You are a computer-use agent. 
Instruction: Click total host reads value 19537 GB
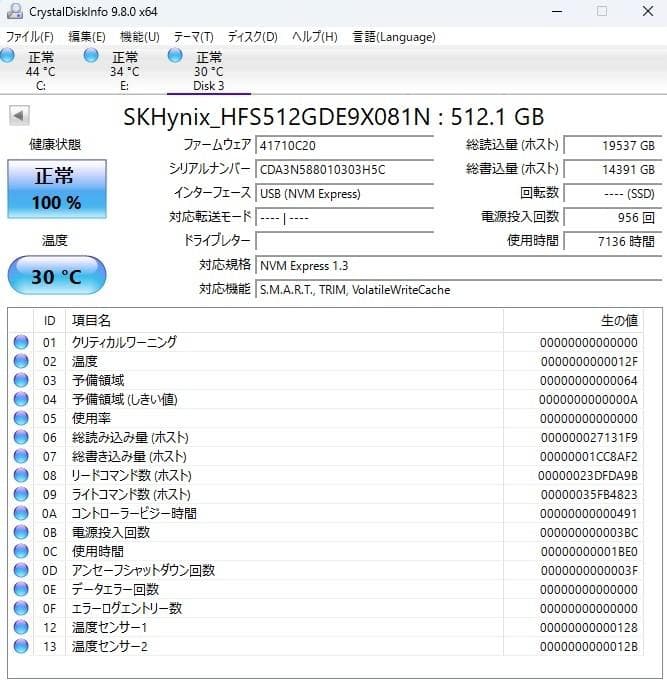tap(613, 145)
